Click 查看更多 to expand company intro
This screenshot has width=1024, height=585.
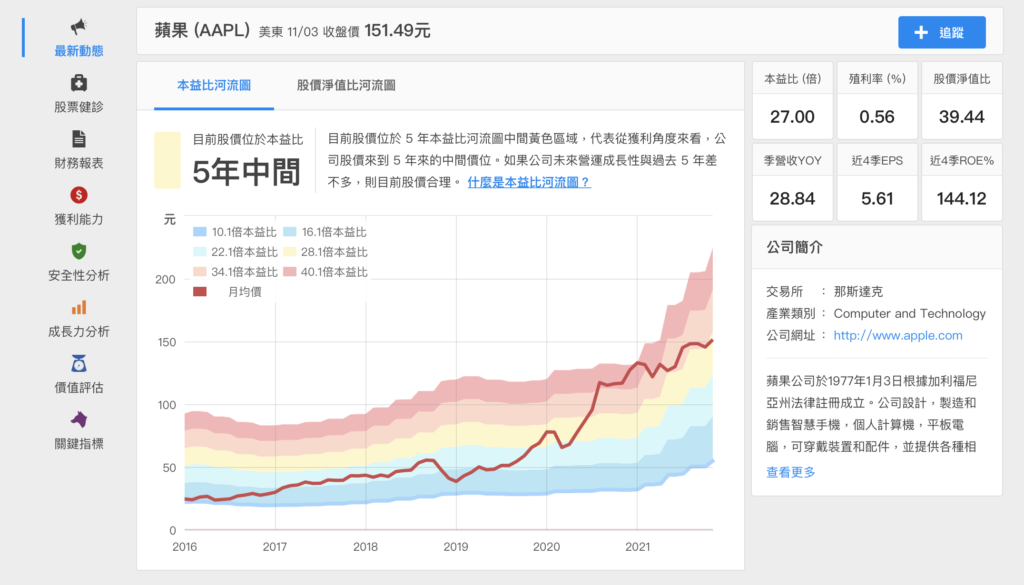tap(791, 472)
